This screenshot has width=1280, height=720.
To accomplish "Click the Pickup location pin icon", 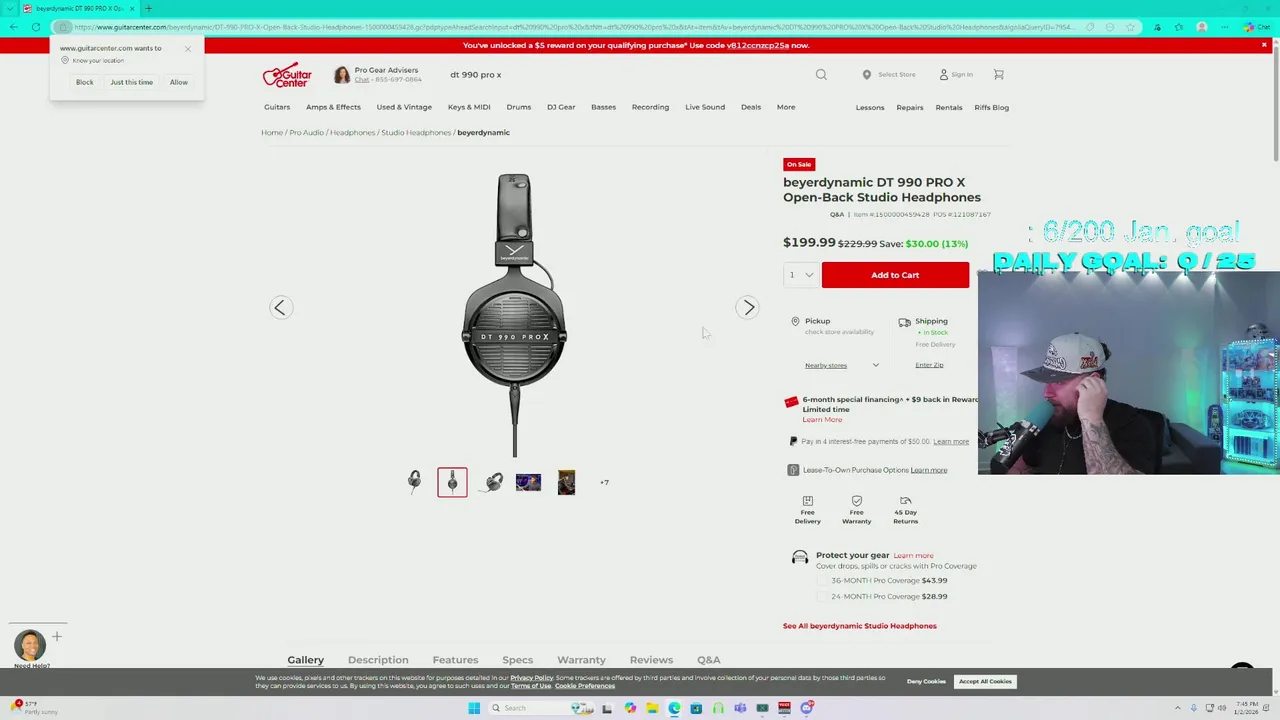I will pos(795,321).
